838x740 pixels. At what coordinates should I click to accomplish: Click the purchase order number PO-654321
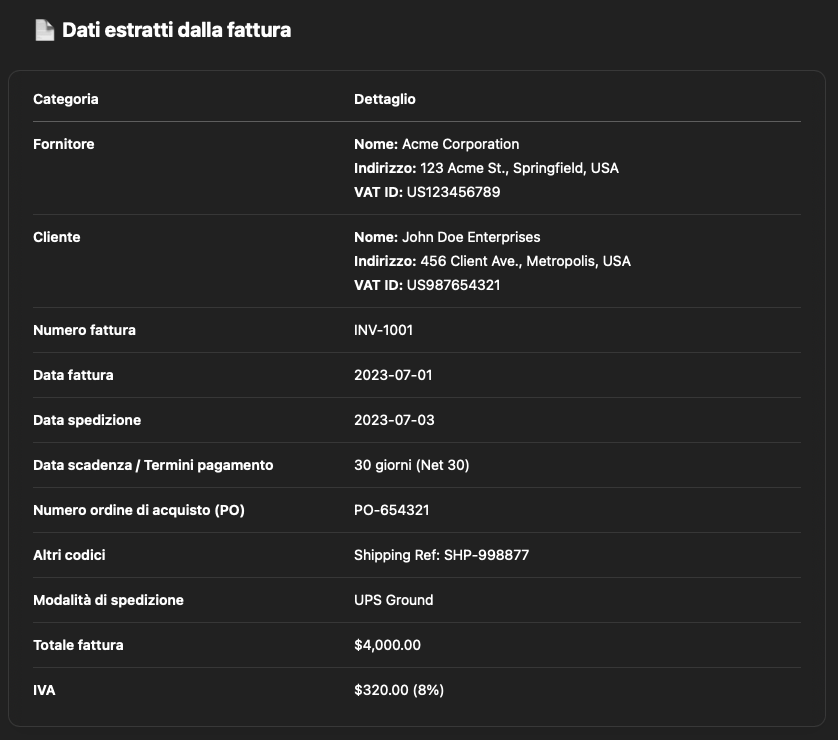[392, 510]
